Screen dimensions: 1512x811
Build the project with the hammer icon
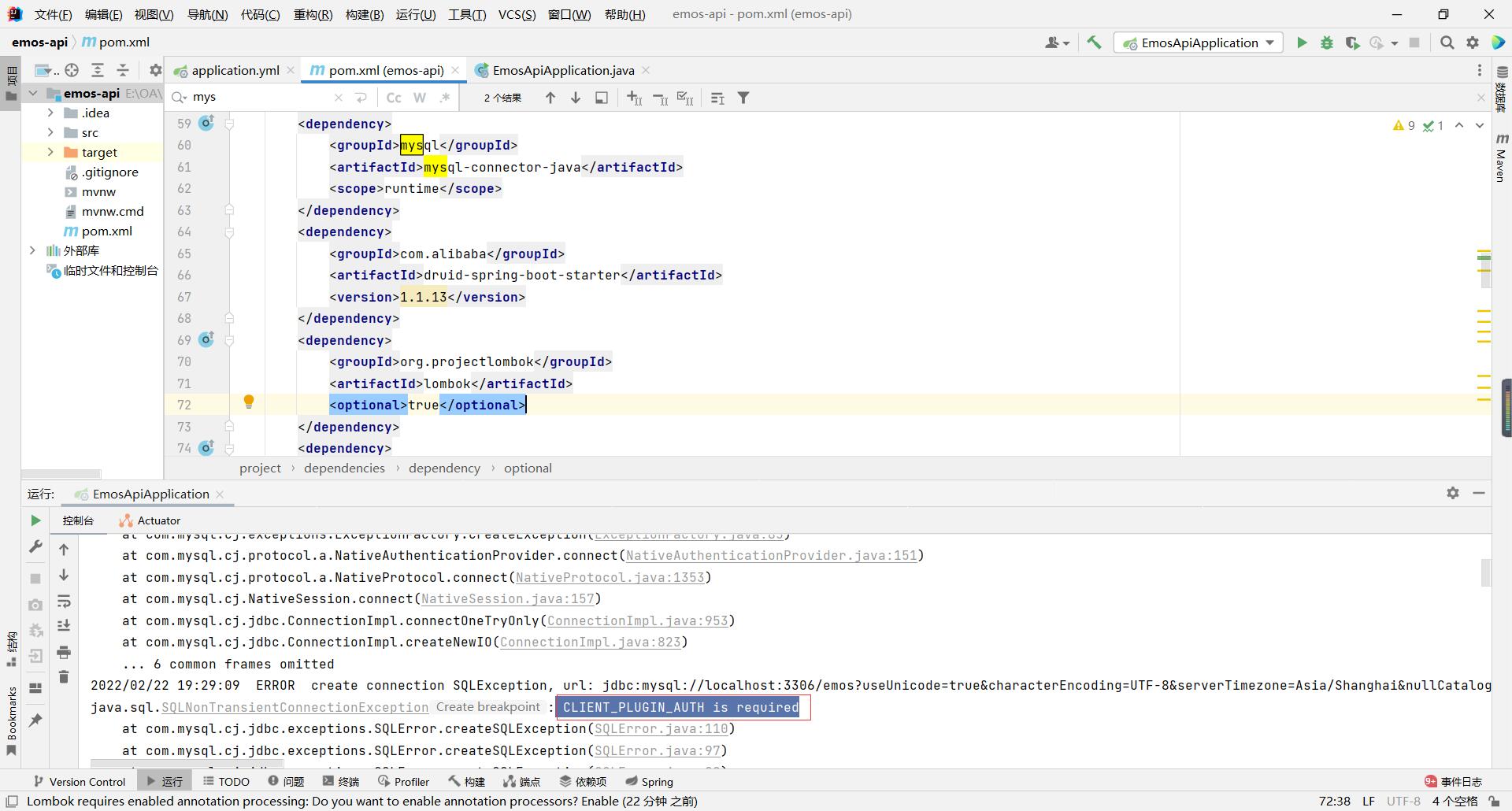pyautogui.click(x=1094, y=43)
